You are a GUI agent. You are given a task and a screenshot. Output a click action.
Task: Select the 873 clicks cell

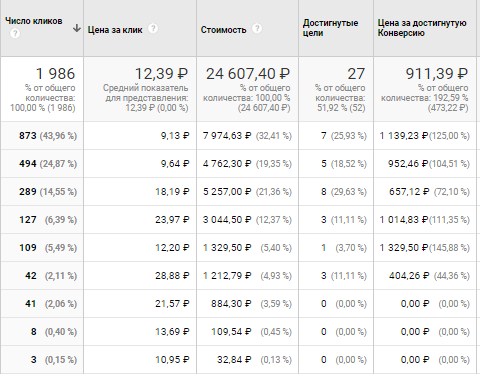[42, 136]
